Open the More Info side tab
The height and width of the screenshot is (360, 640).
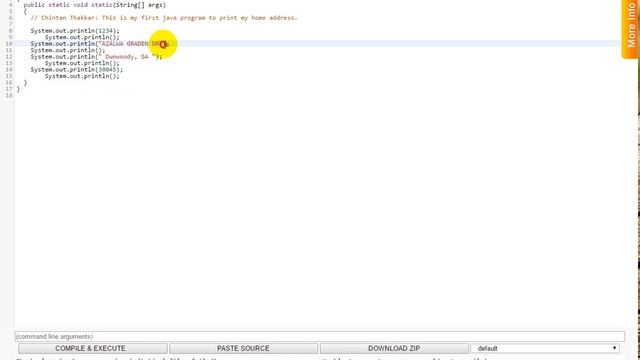click(x=631, y=29)
